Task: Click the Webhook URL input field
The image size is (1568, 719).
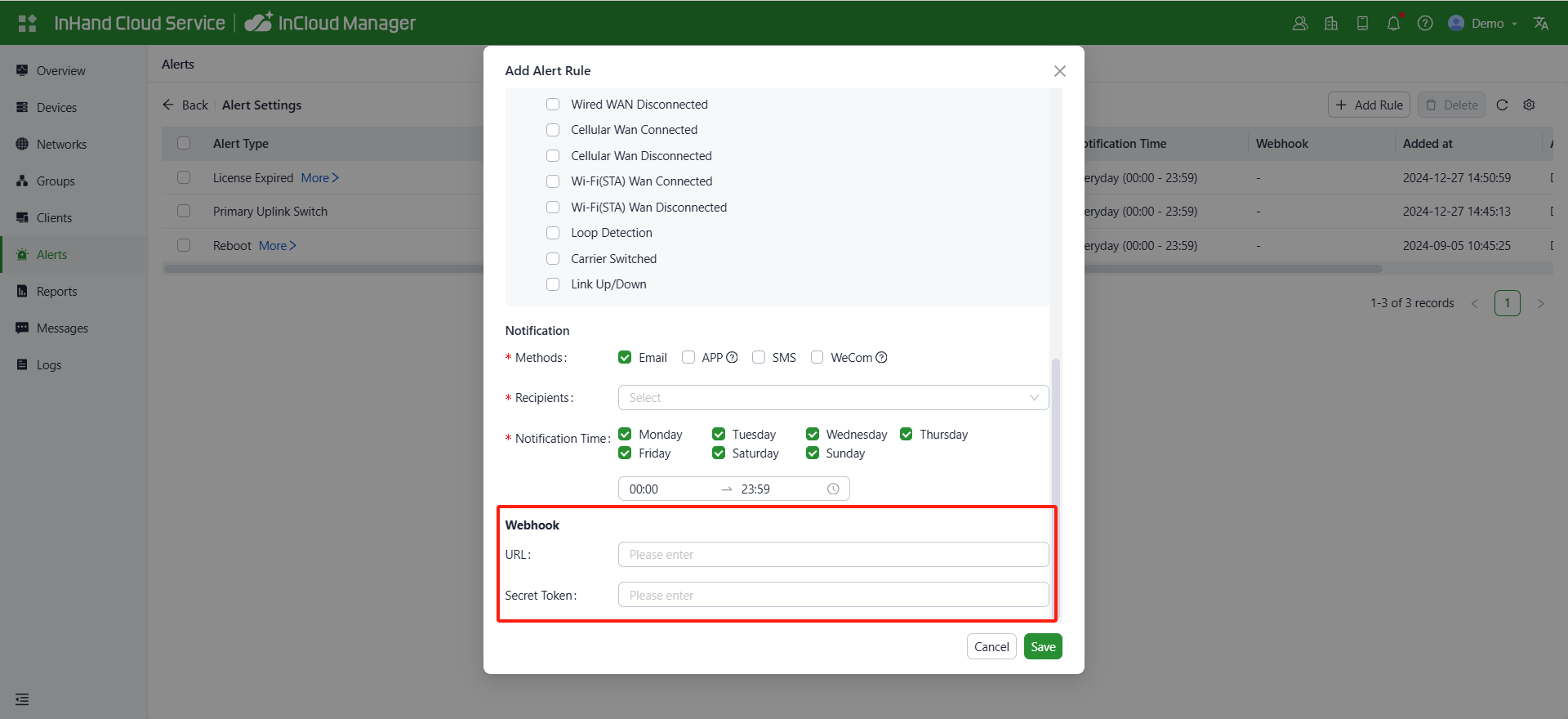Action: click(833, 555)
